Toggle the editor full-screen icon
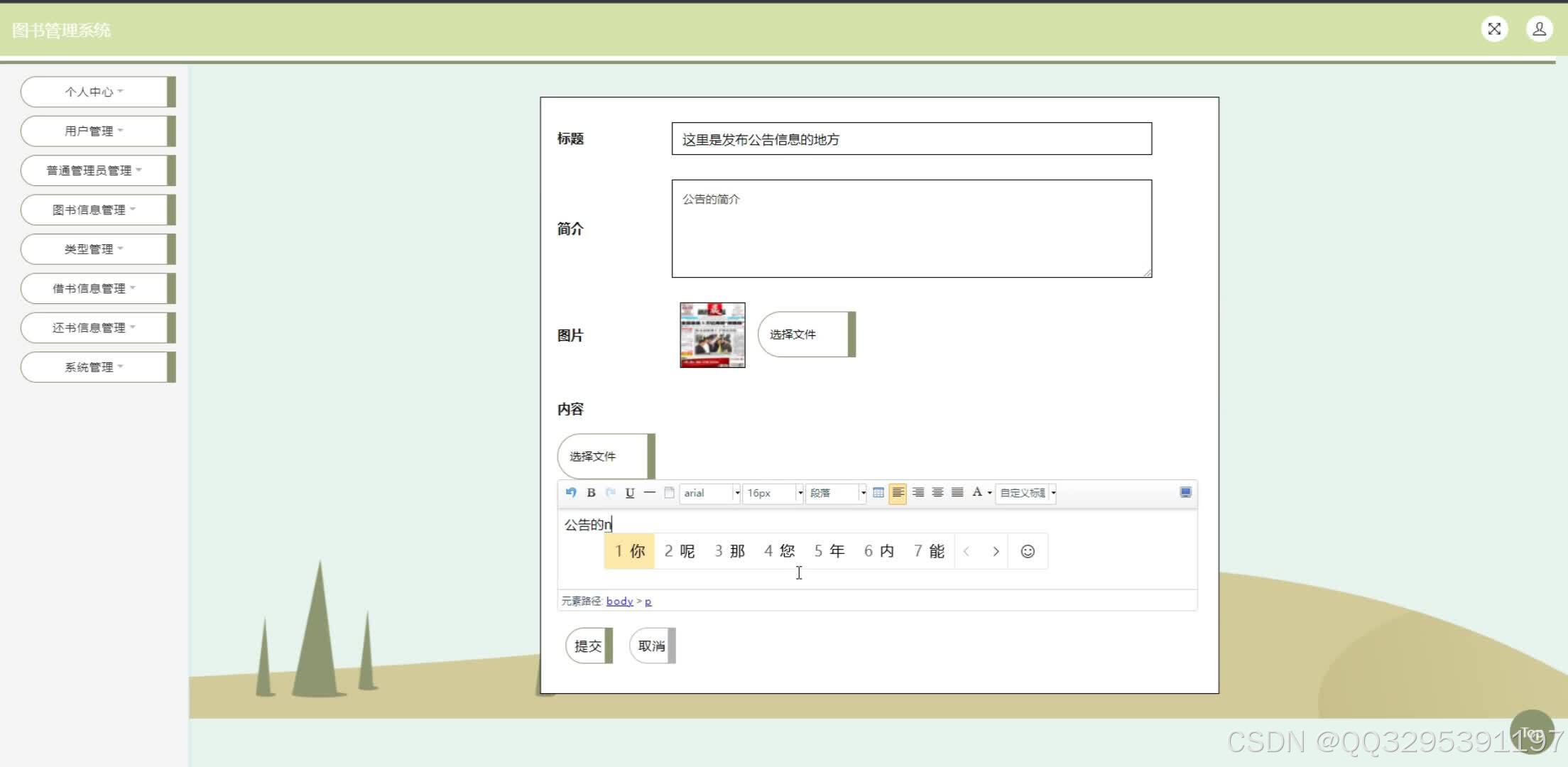Screen dimensions: 1568x767 (1185, 492)
